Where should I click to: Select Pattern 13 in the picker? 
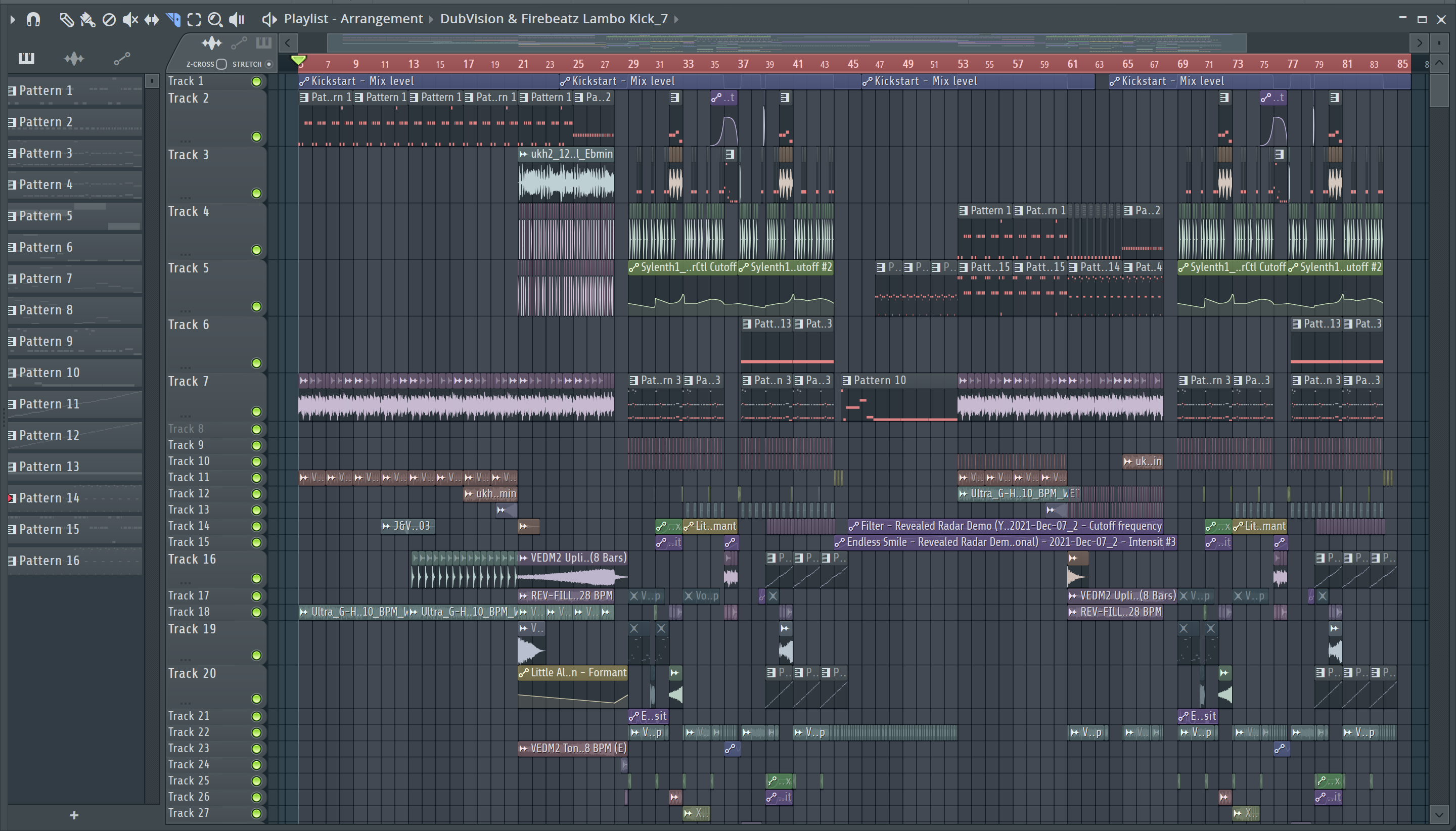click(x=75, y=467)
